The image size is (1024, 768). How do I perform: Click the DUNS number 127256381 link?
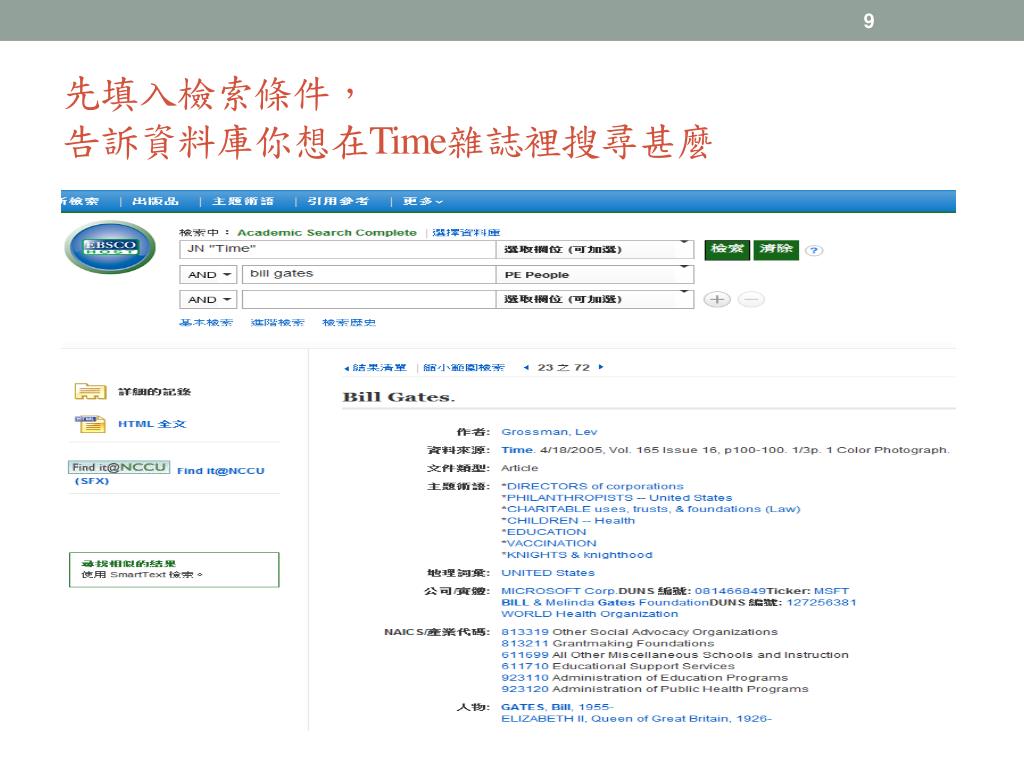[822, 602]
